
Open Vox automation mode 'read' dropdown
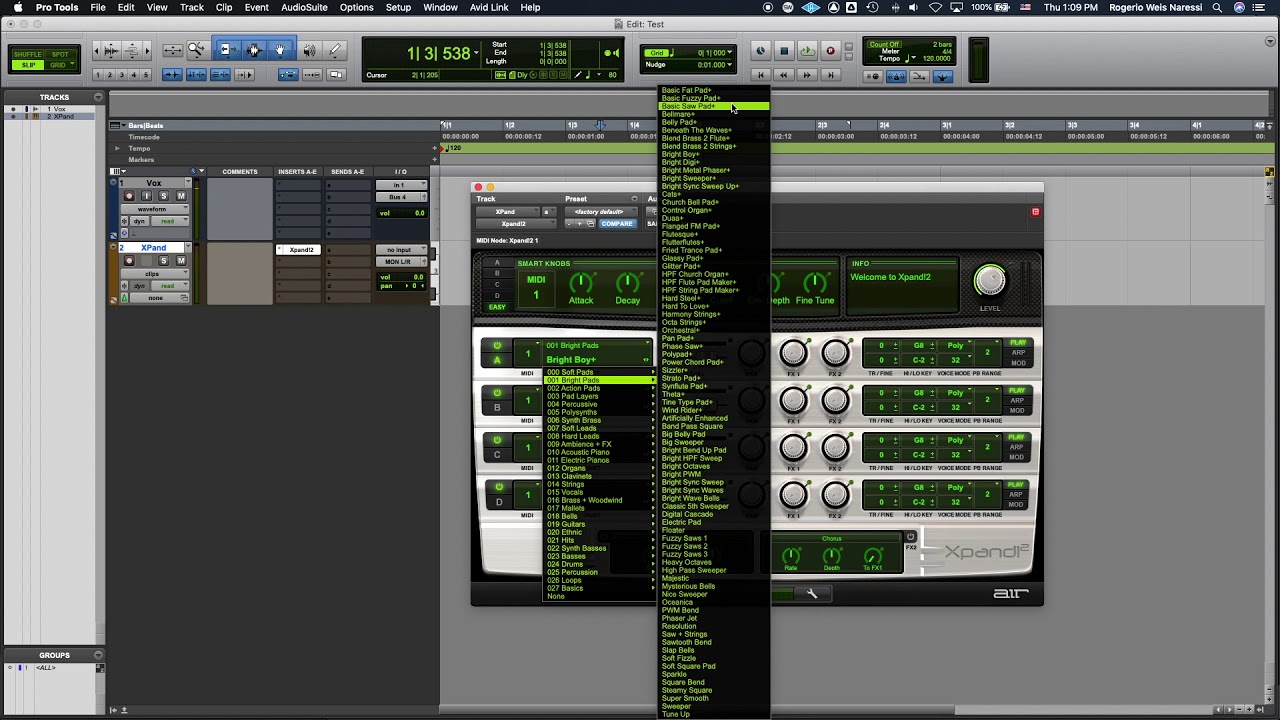(x=170, y=221)
